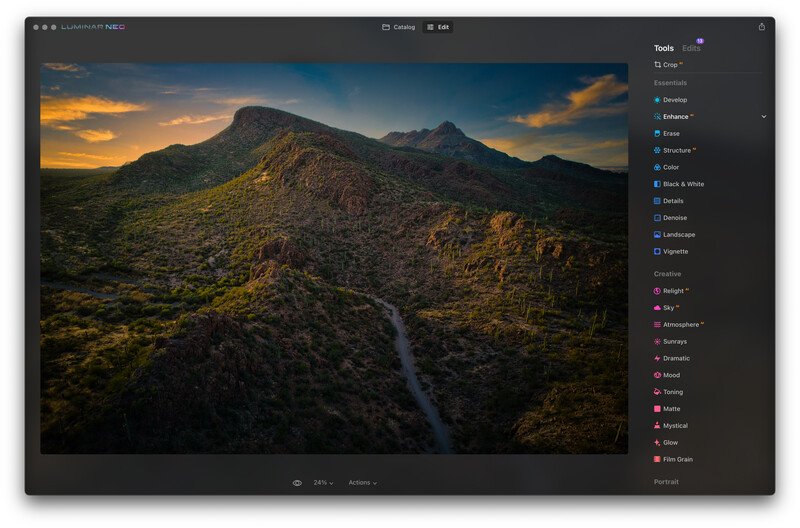
Task: Open the Mystical tool icon
Action: point(657,425)
